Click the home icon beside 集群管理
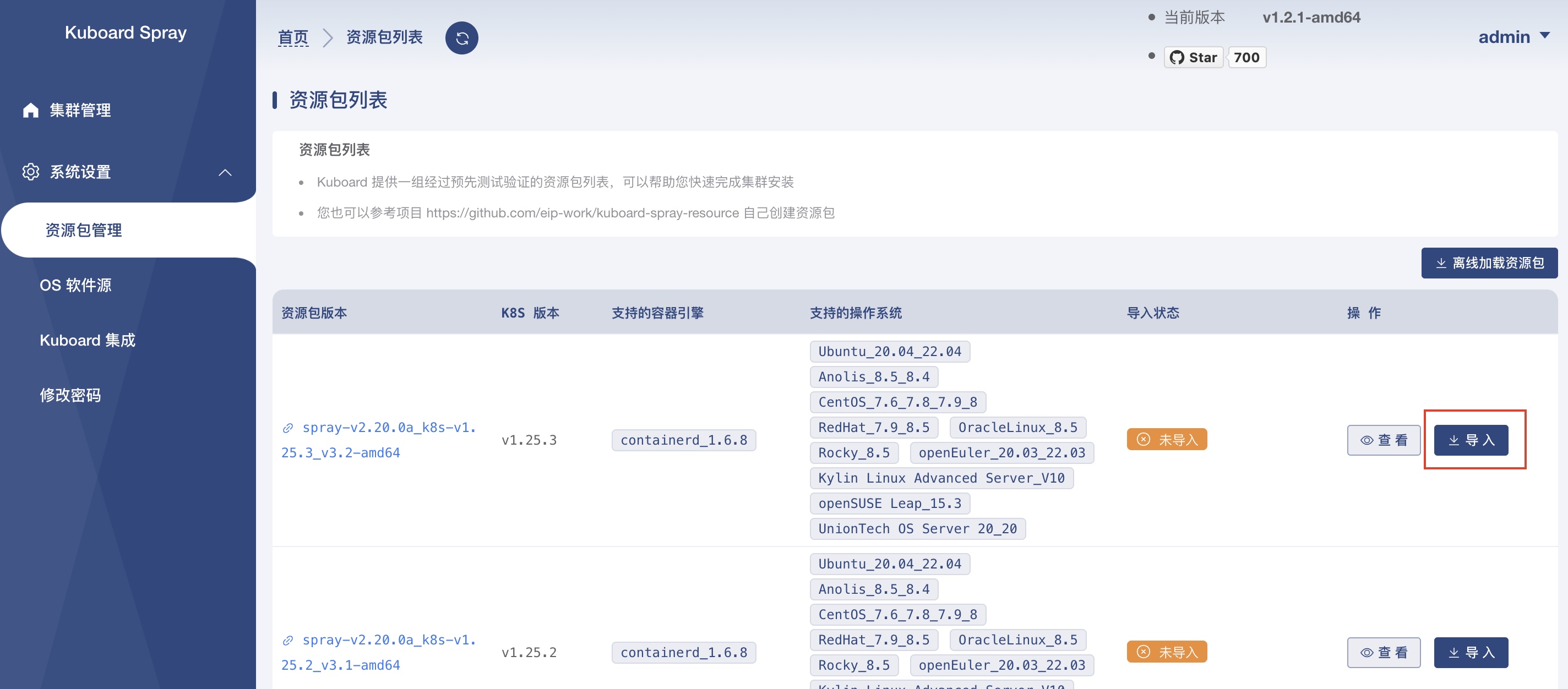1568x689 pixels. click(30, 110)
